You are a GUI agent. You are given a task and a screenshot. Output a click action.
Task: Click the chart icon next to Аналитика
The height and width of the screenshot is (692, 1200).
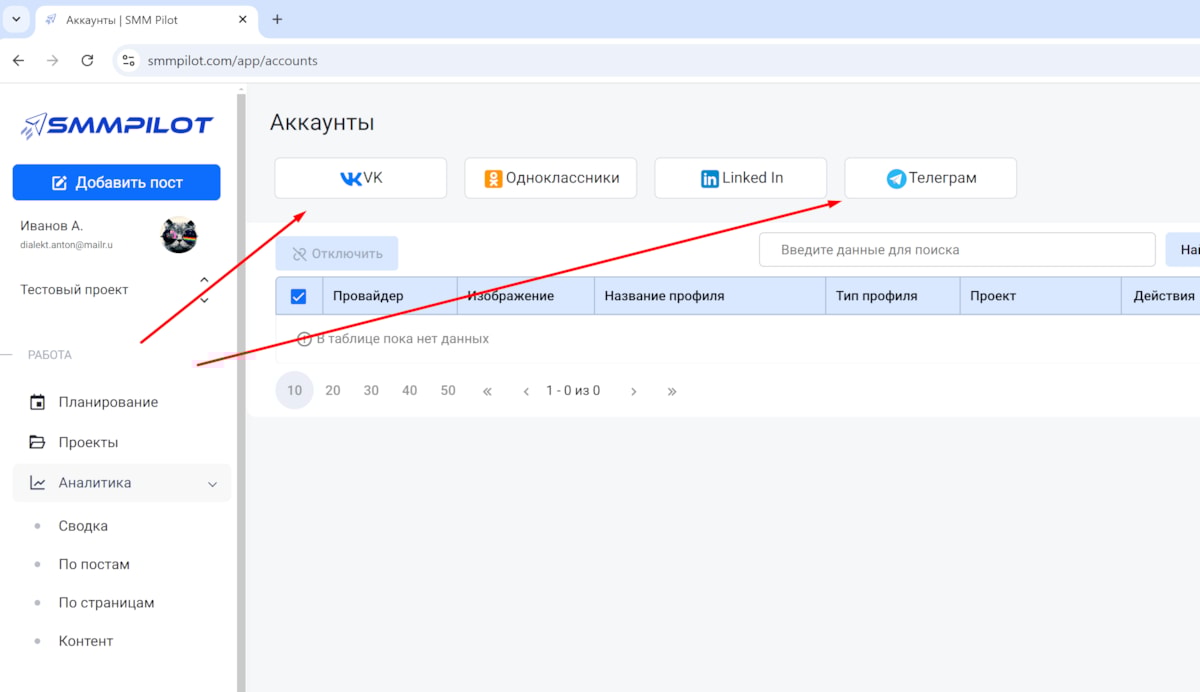tap(38, 483)
